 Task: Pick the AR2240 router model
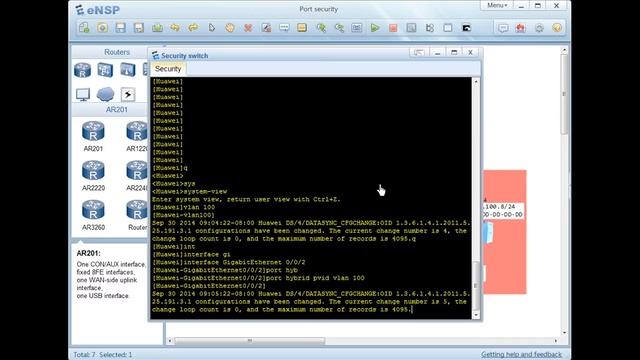(137, 176)
